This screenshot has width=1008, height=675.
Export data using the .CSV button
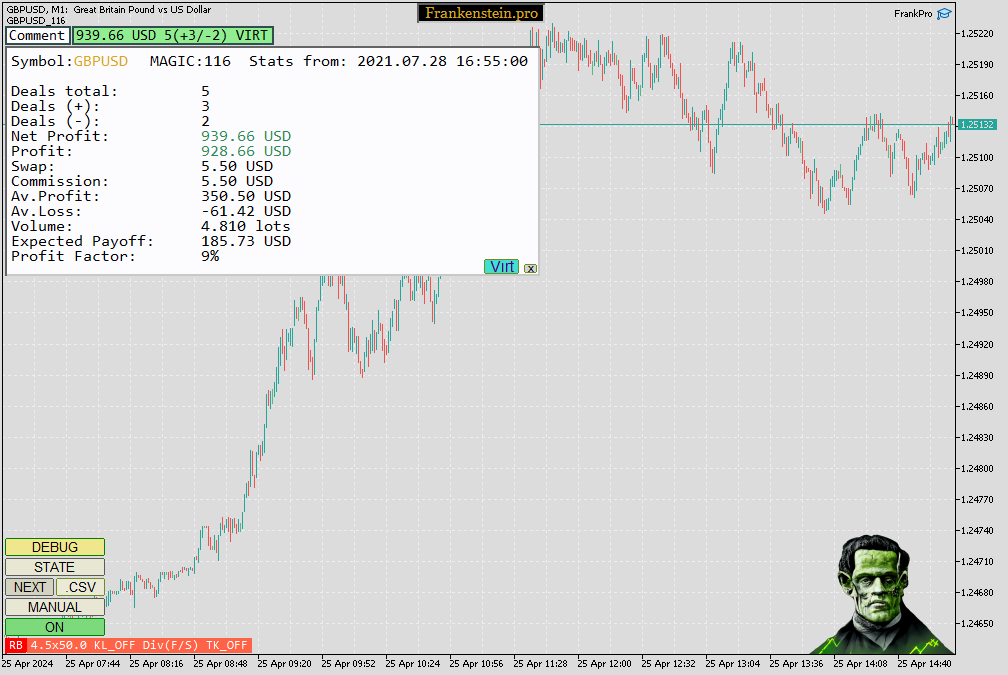click(x=79, y=587)
